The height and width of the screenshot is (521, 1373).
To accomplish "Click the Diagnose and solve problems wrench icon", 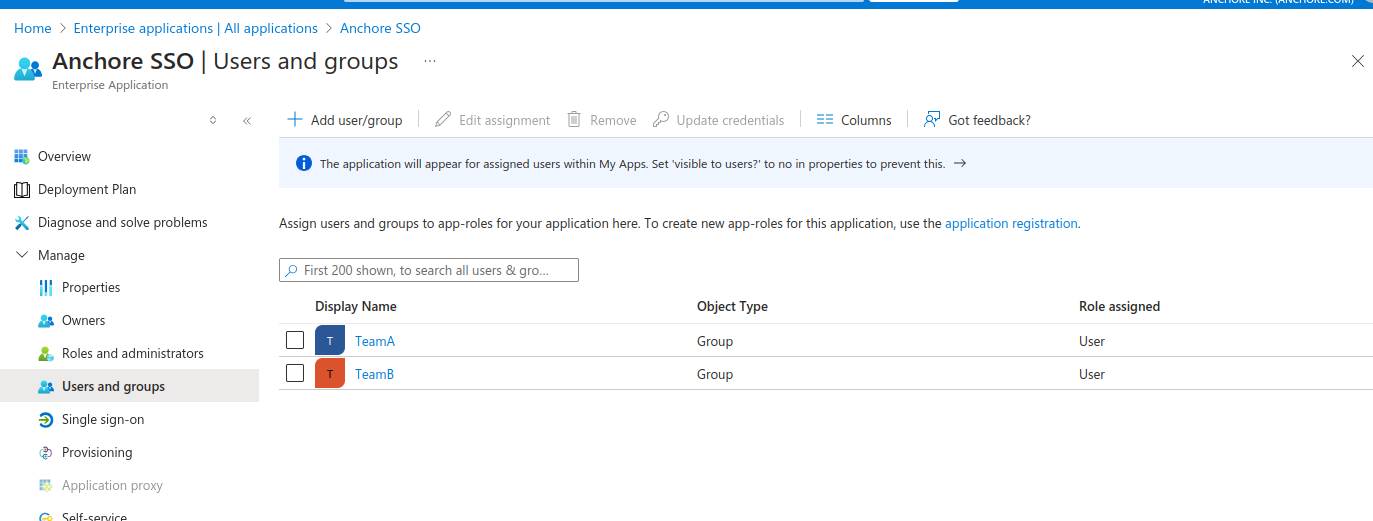I will tap(22, 222).
